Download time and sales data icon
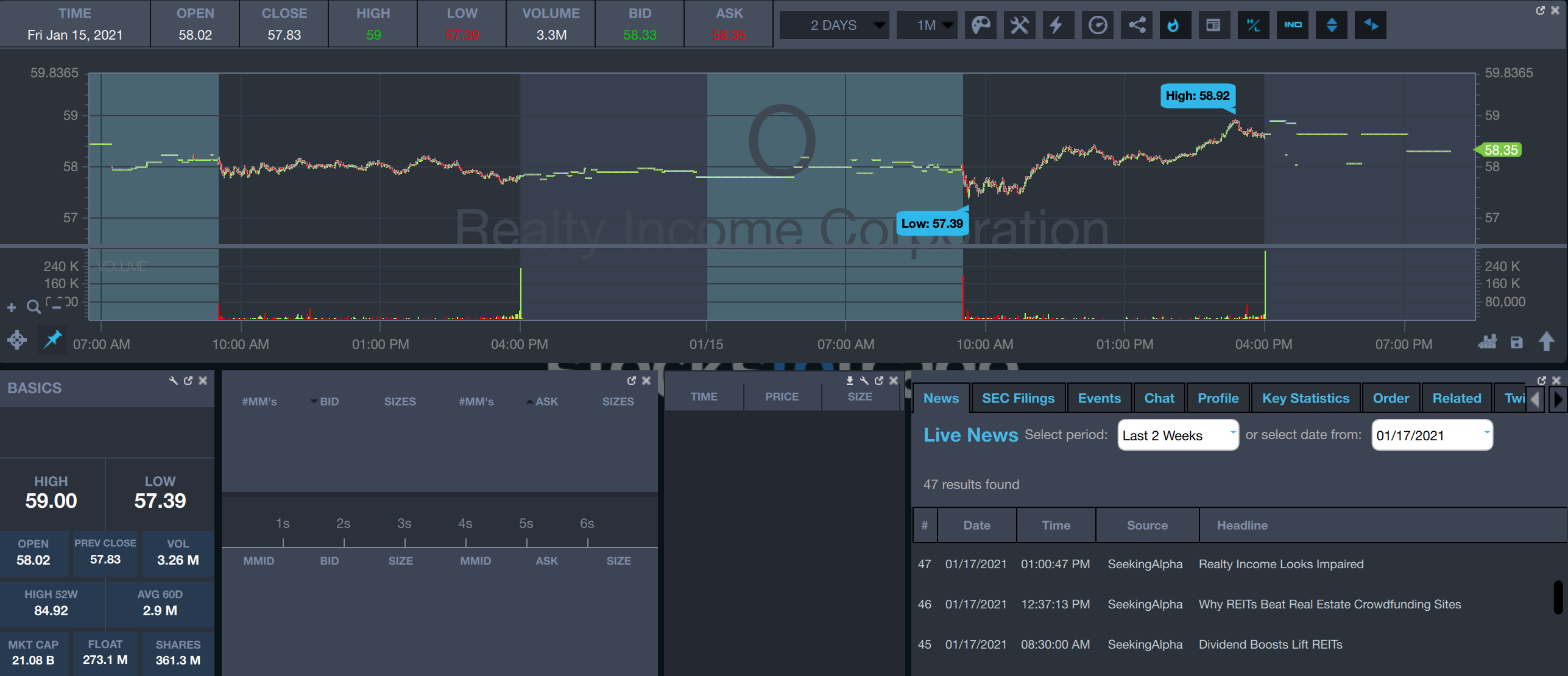Image resolution: width=1568 pixels, height=676 pixels. pyautogui.click(x=850, y=381)
